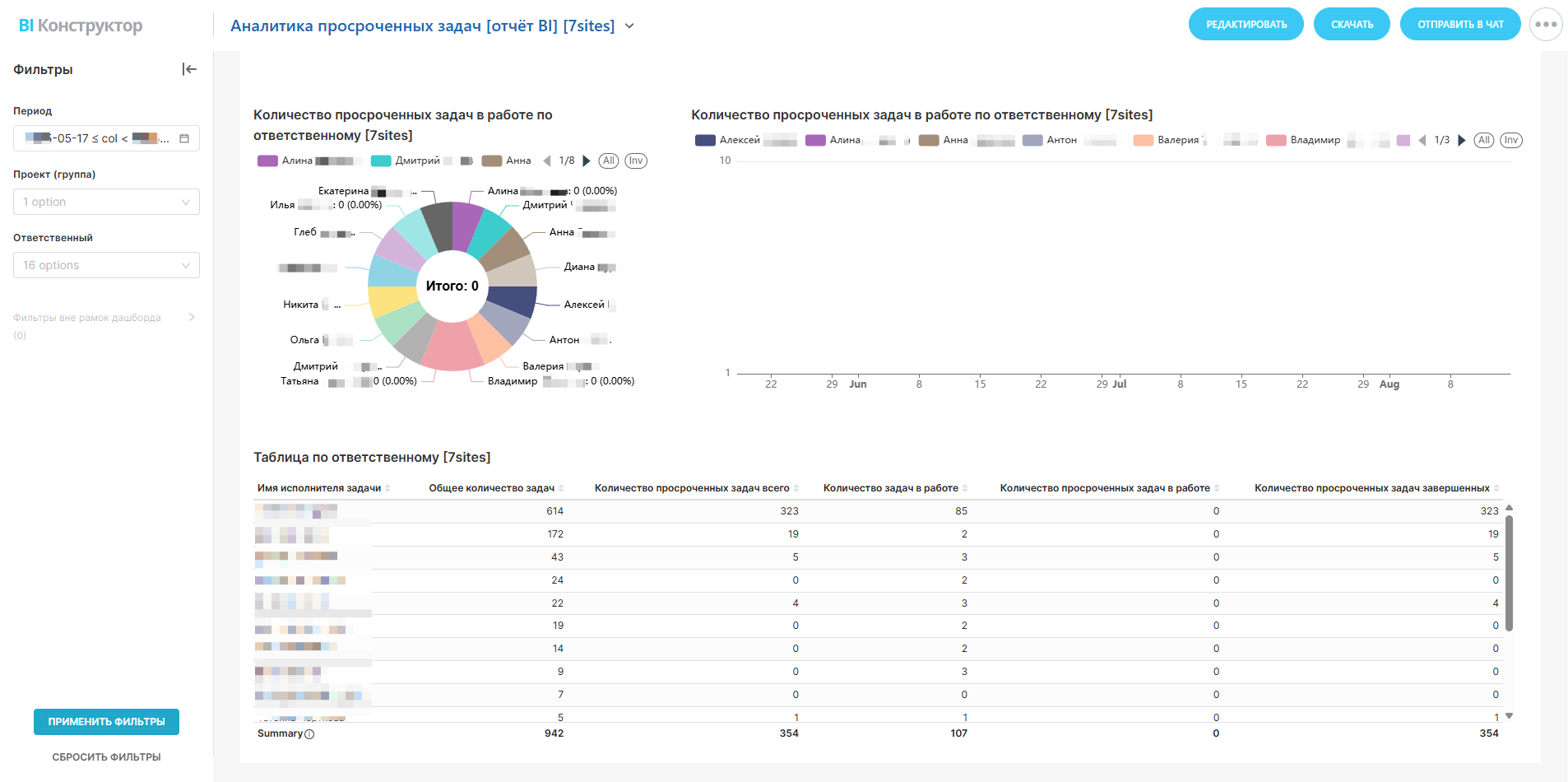Viewport: 1568px width, 782px height.
Task: Select All legend items in pie chart
Action: [608, 161]
